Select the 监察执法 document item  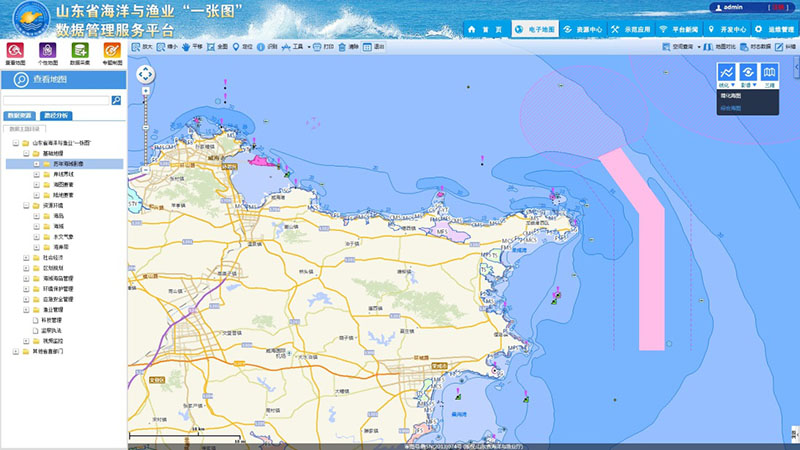click(47, 331)
